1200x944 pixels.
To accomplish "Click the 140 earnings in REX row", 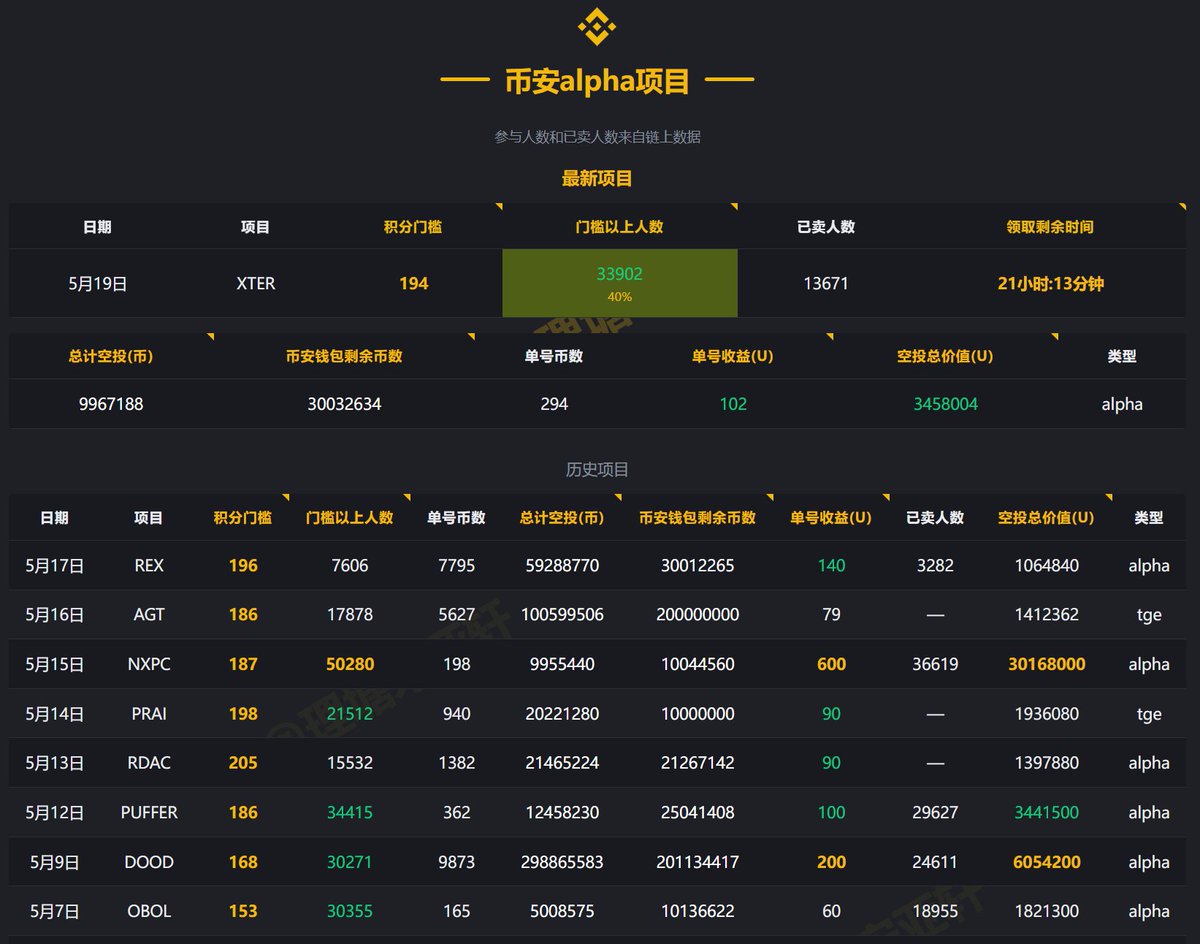I will point(831,566).
